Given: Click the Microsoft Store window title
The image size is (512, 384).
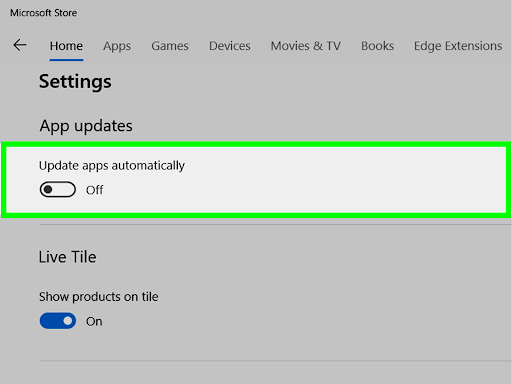Looking at the screenshot, I should [43, 13].
